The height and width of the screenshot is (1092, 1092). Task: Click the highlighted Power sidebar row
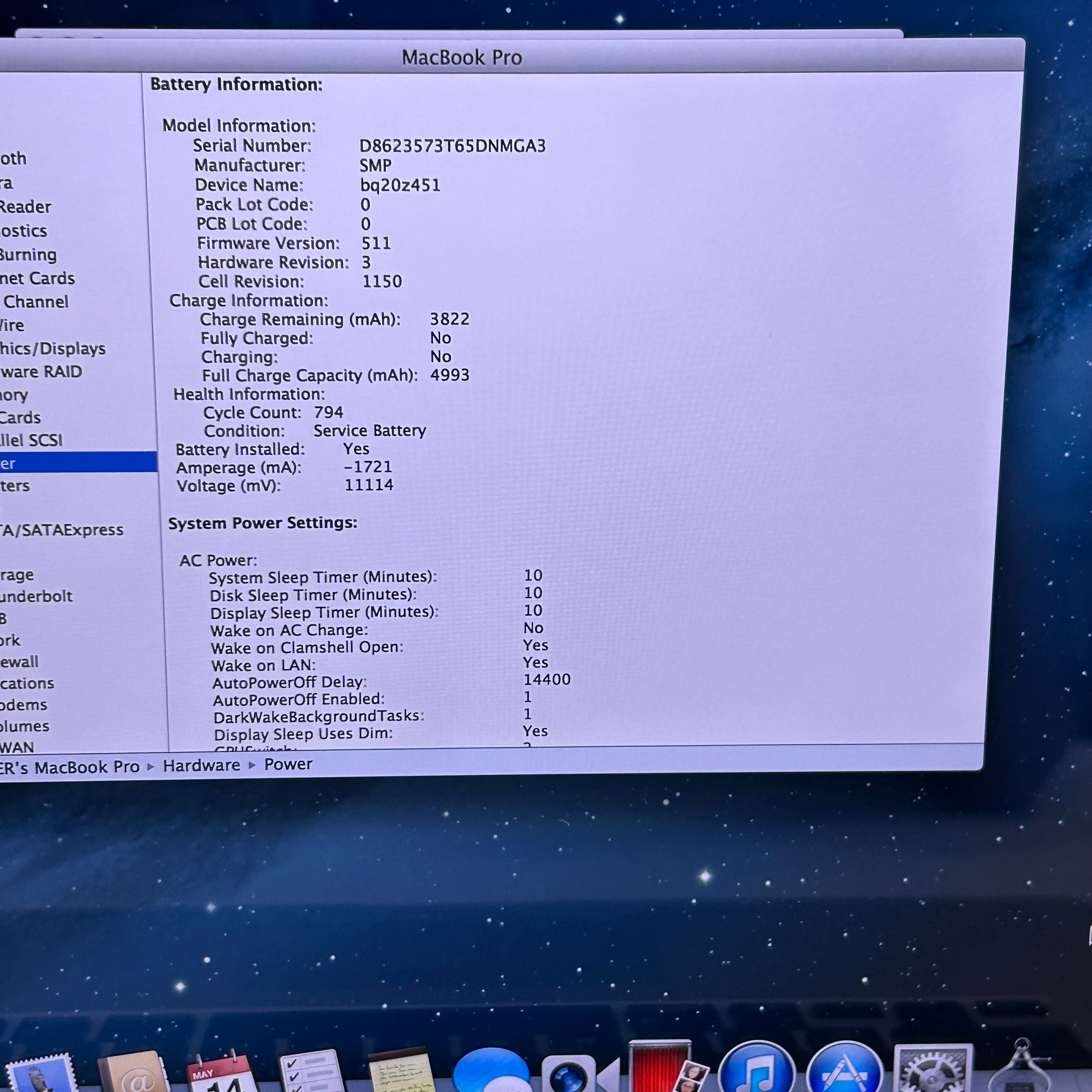coord(78,463)
